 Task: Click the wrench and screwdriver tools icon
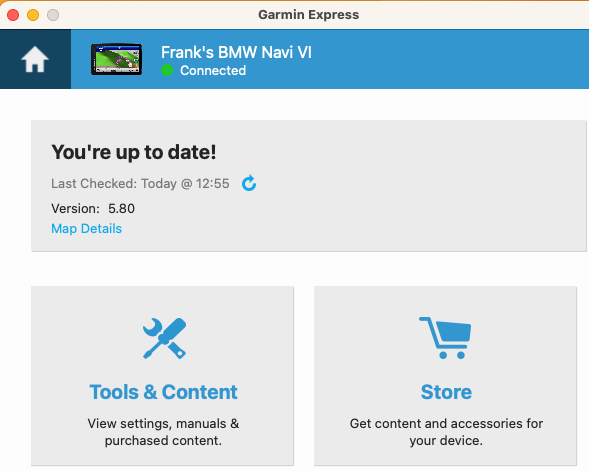click(164, 338)
